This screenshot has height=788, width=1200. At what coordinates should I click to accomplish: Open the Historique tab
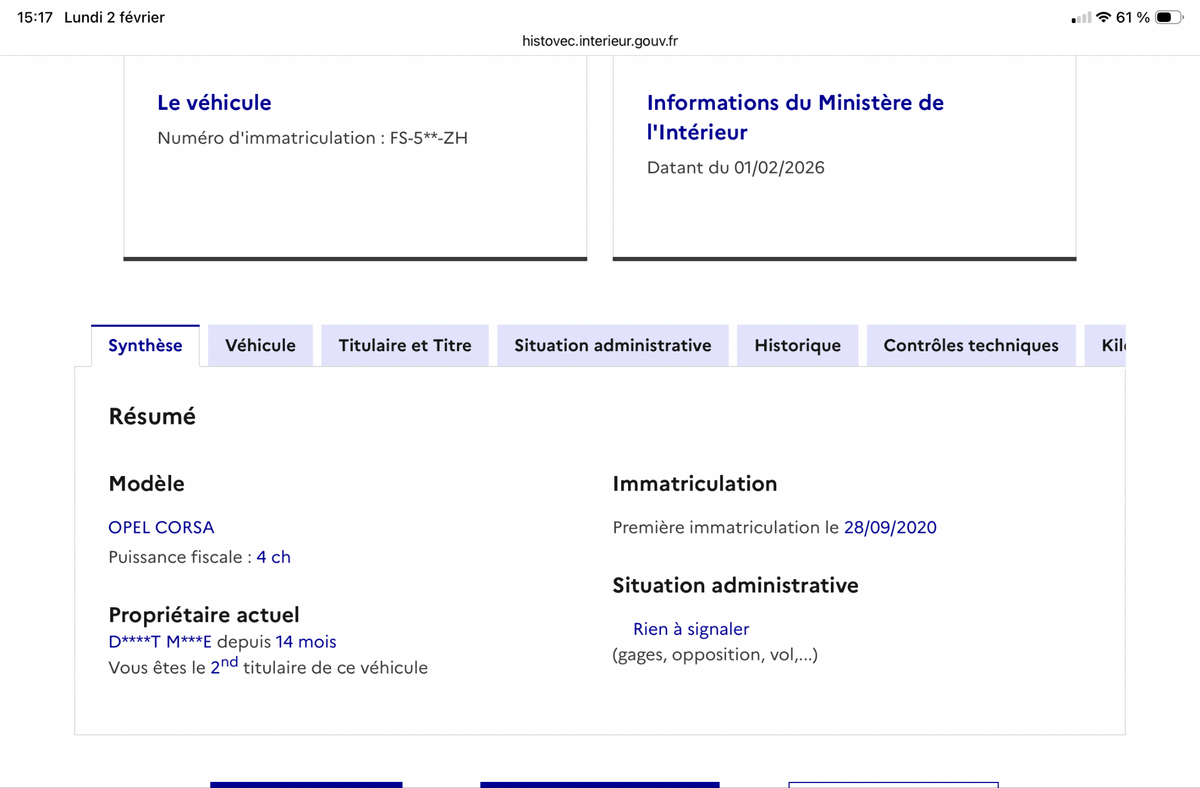tap(797, 344)
